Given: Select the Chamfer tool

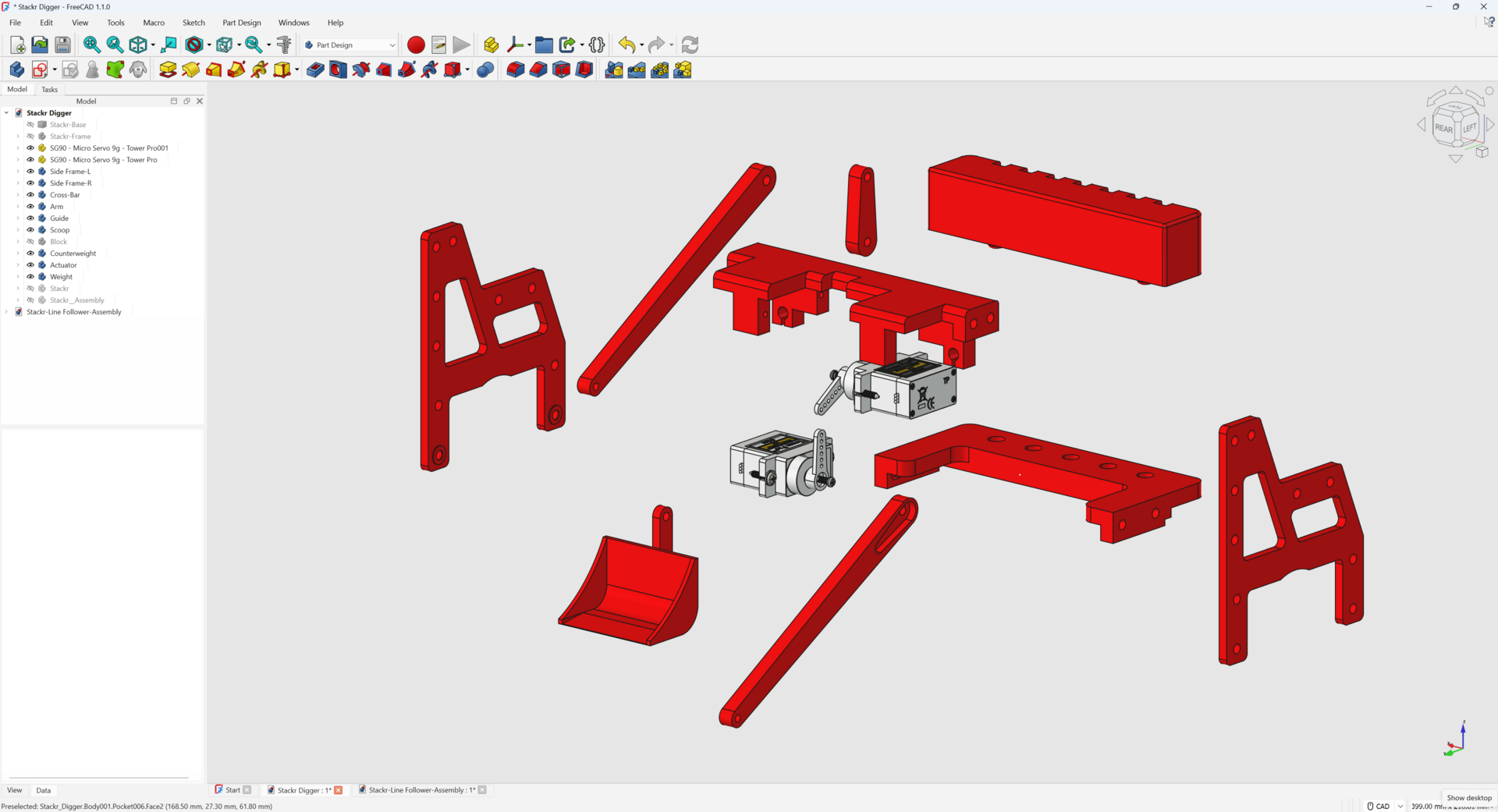Looking at the screenshot, I should [538, 70].
